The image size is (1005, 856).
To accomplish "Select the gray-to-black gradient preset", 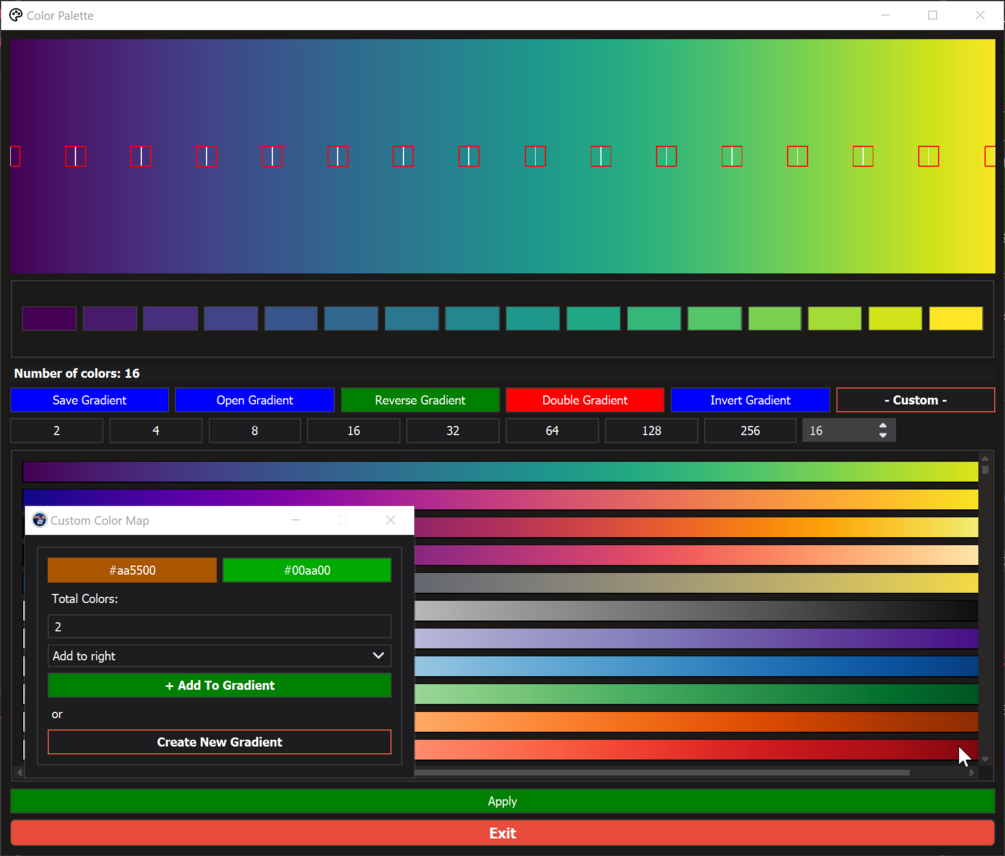I will (x=696, y=611).
